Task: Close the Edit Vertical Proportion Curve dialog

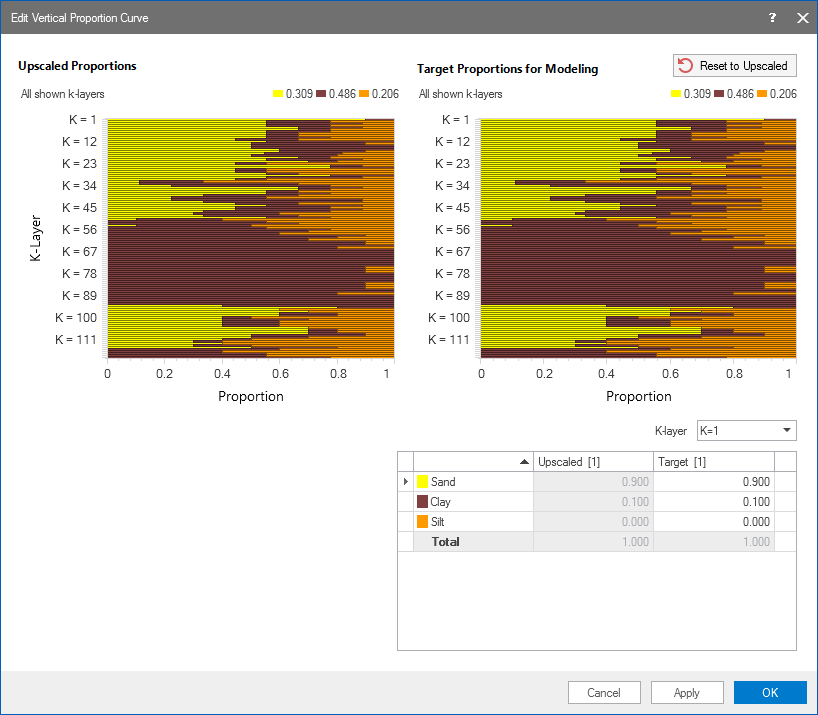Action: pos(802,18)
